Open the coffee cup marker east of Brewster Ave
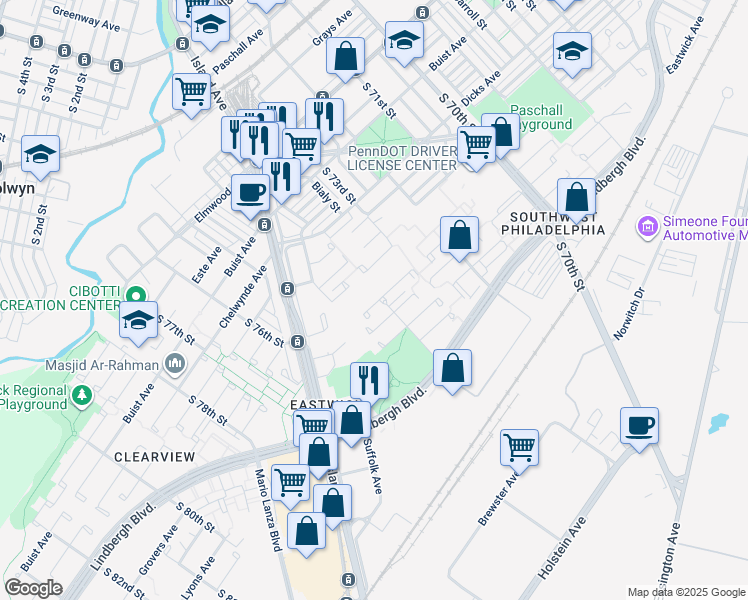 639,427
